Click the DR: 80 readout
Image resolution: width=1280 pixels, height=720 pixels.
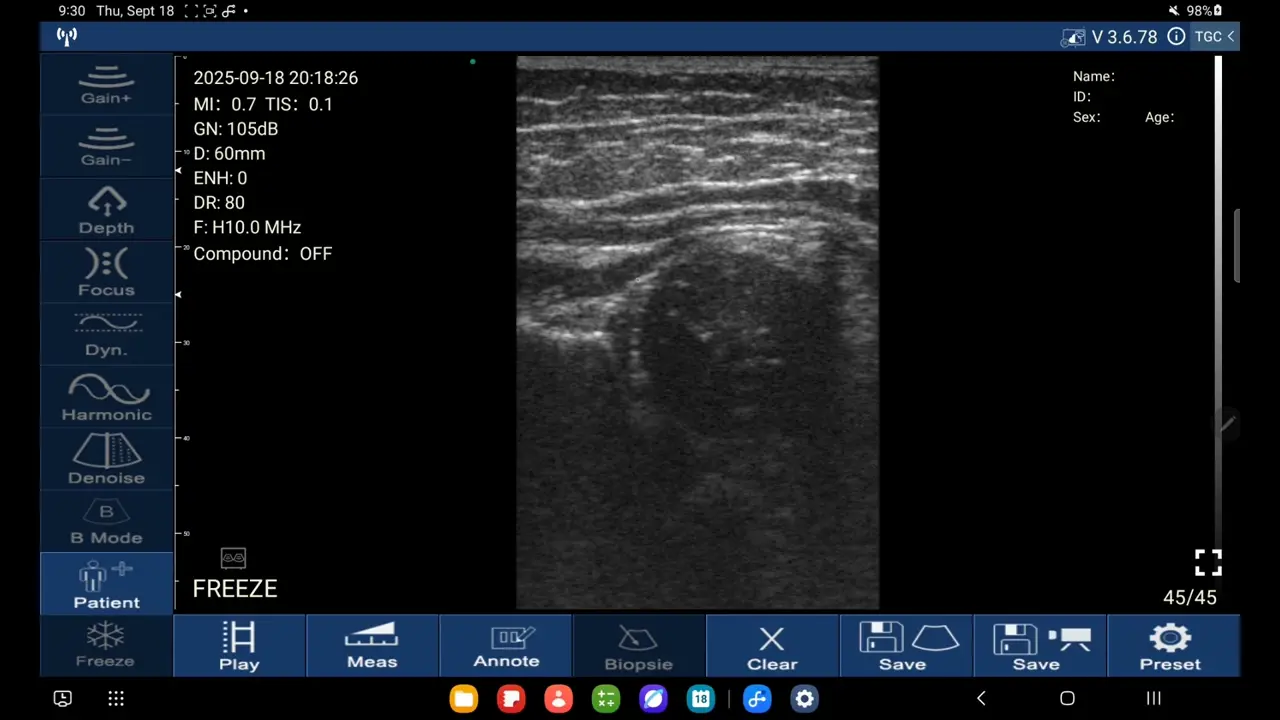(x=219, y=203)
